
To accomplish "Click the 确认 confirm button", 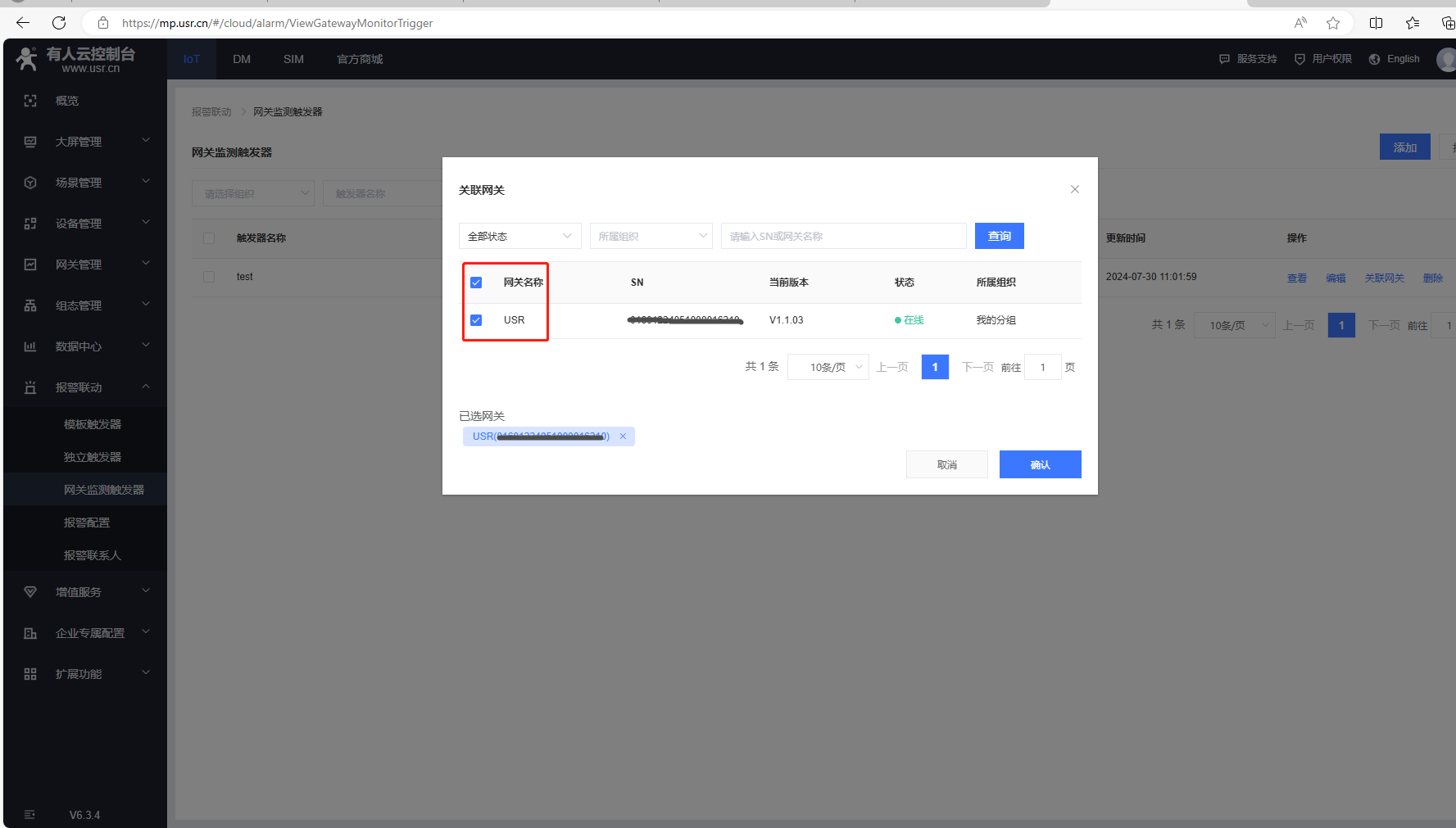I will tap(1040, 464).
